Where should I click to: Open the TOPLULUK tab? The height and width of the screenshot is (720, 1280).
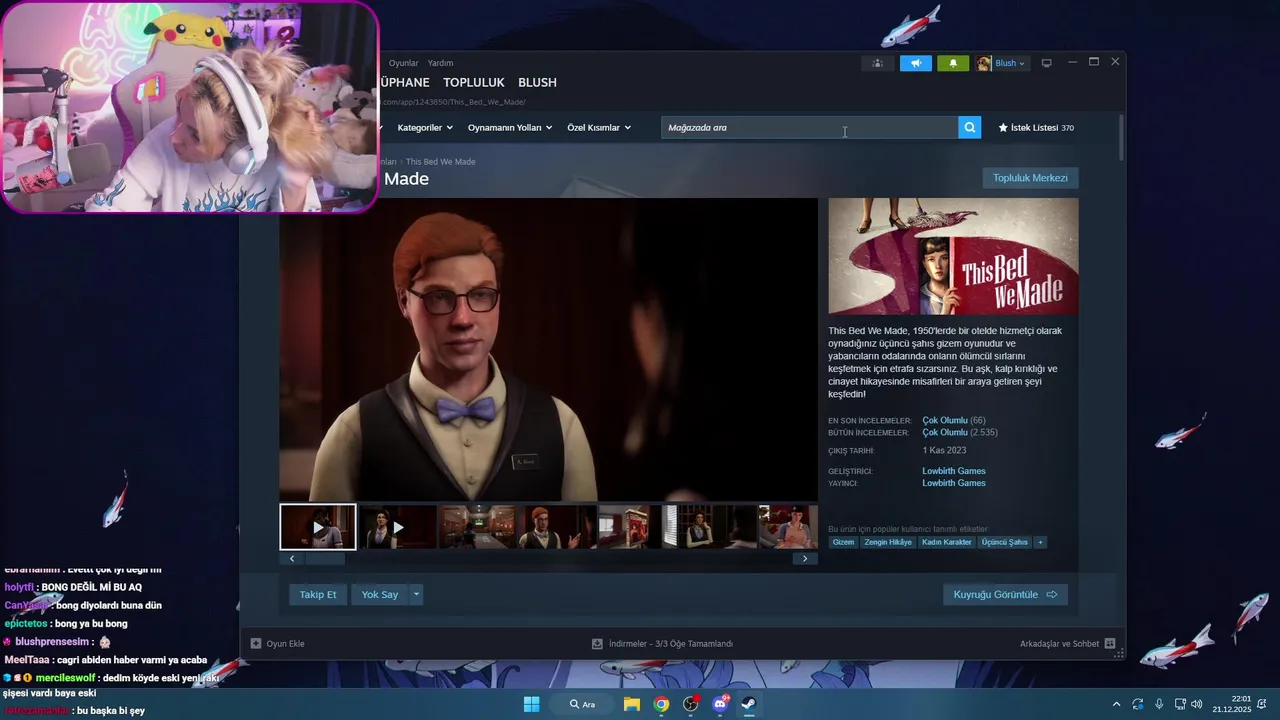[474, 82]
